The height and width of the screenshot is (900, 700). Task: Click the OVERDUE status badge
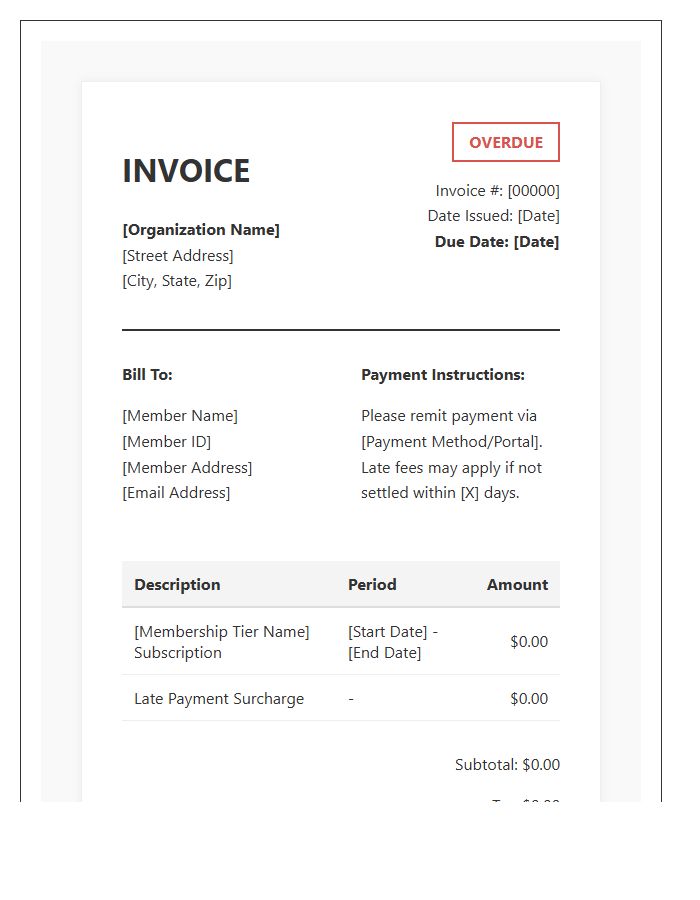(x=505, y=142)
